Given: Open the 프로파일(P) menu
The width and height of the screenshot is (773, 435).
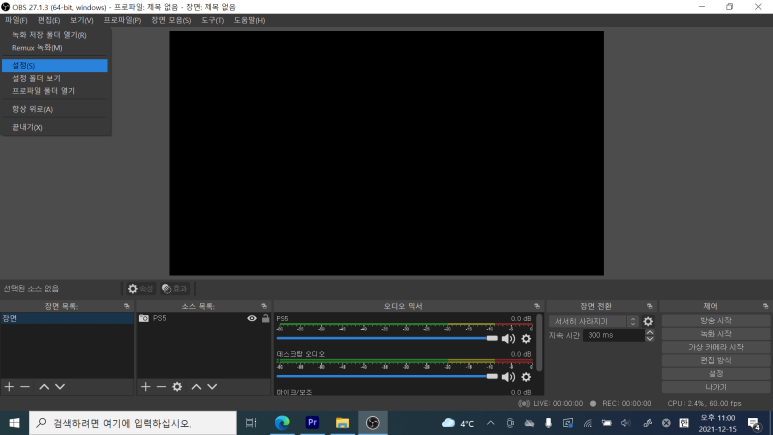Looking at the screenshot, I should [x=122, y=20].
